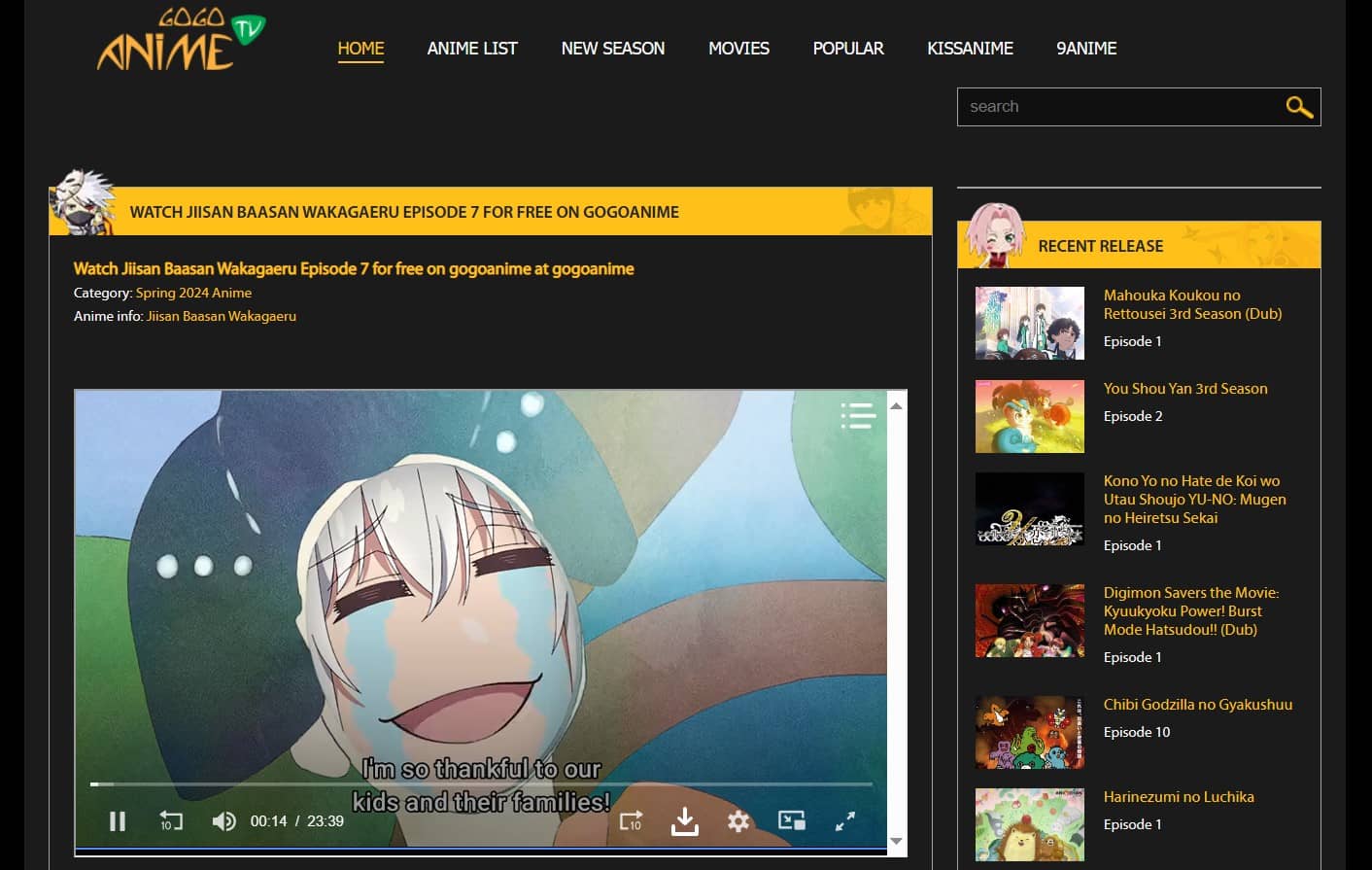This screenshot has height=870, width=1372.
Task: Click You Shou Yan thumbnail image
Action: click(x=1030, y=416)
